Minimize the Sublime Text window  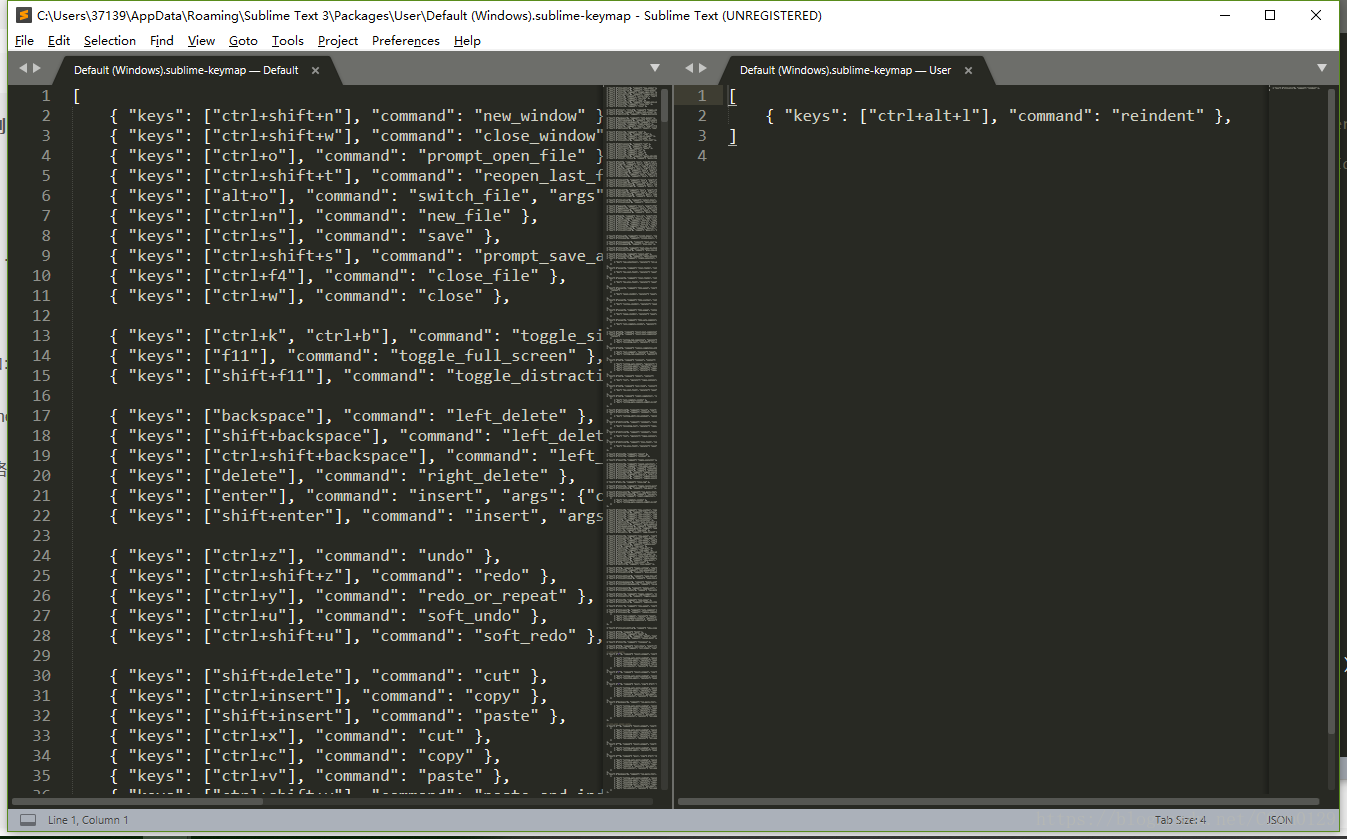[1224, 15]
